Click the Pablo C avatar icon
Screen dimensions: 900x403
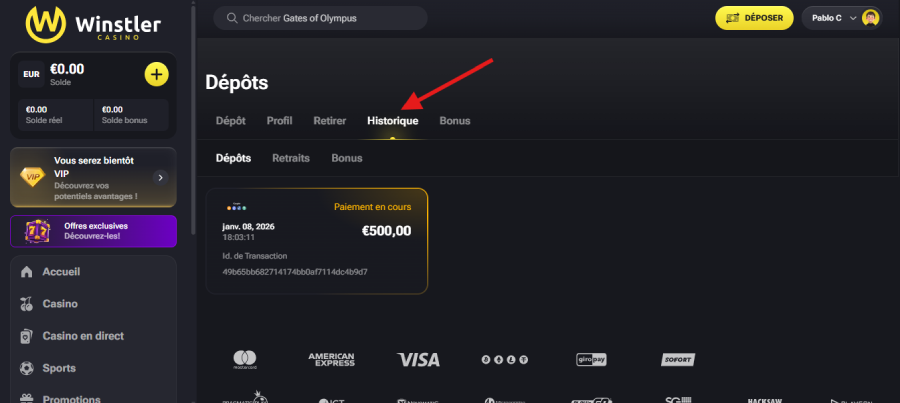click(871, 18)
